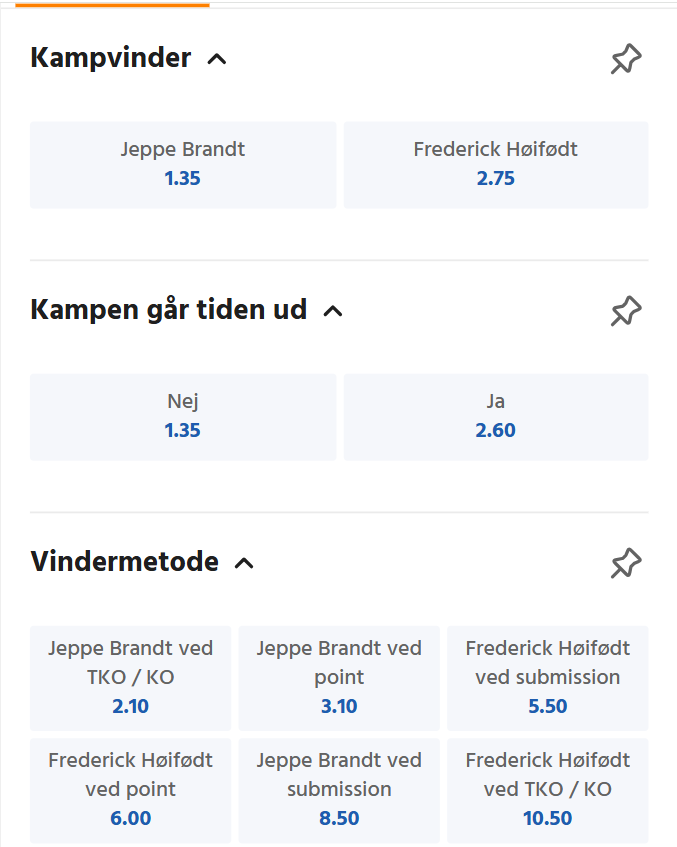Bet on Frederick Høifødt at 2.75
The height and width of the screenshot is (847, 677).
[495, 165]
